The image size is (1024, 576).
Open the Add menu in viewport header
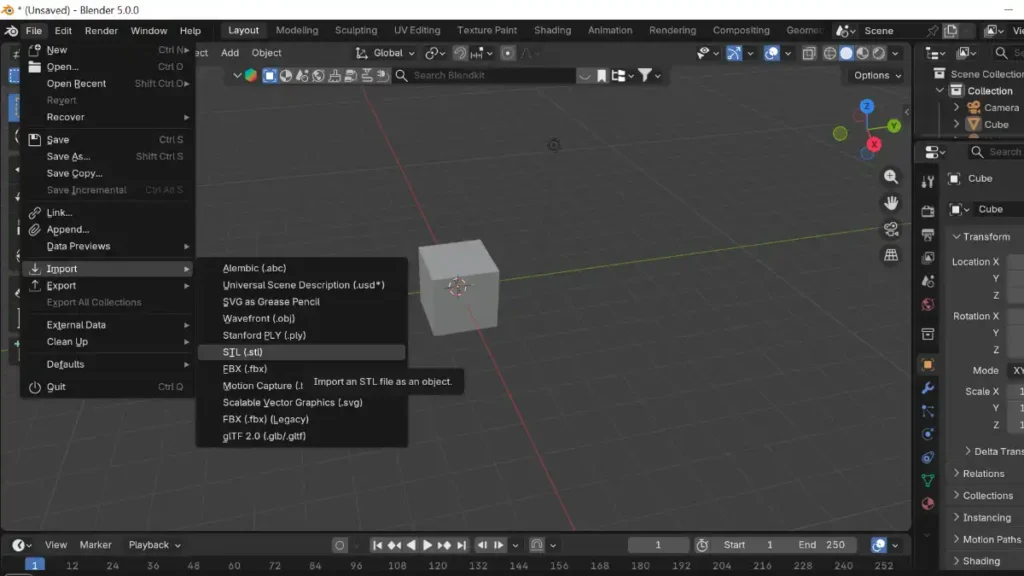tap(230, 53)
